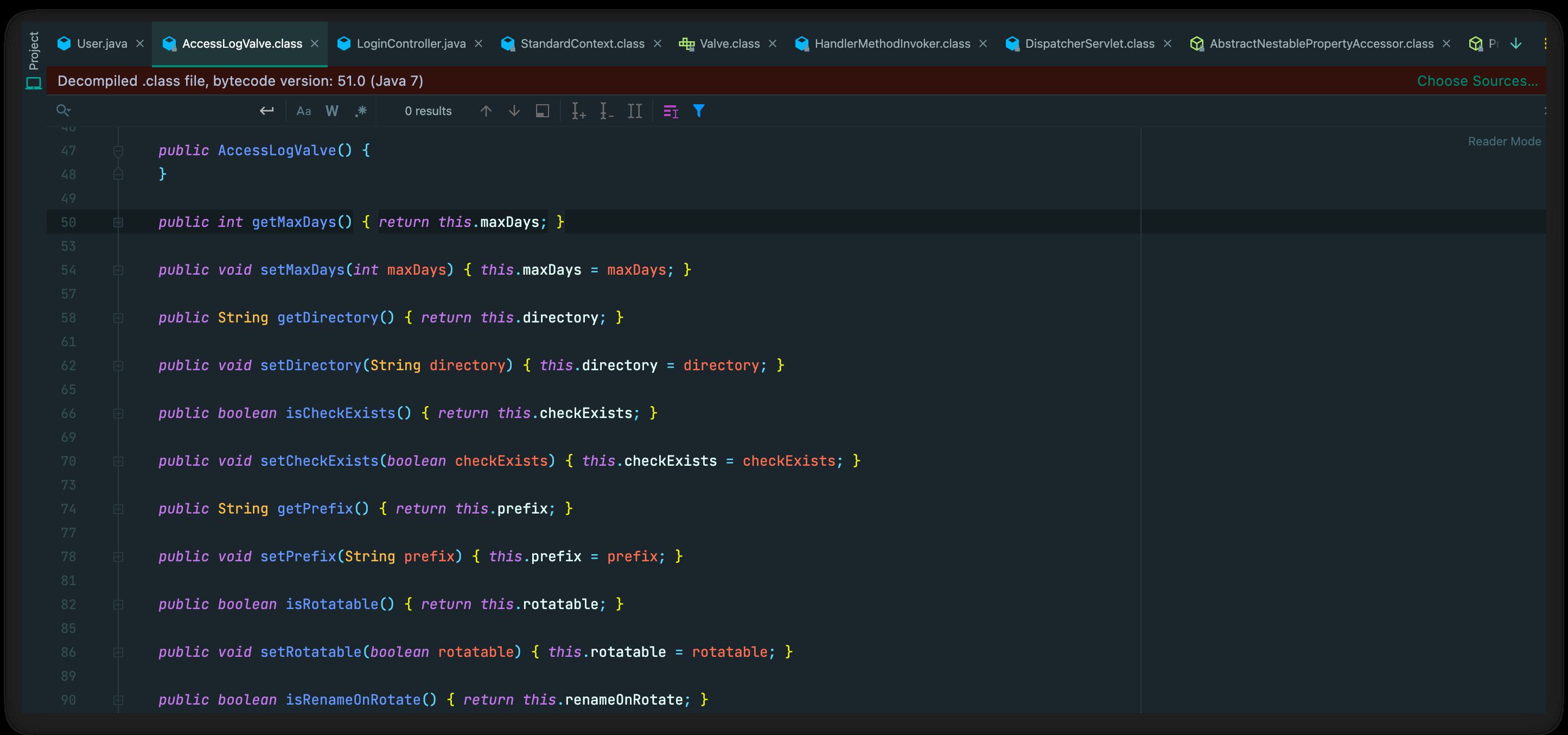Add selection for next occurrence
Screen dimensions: 1568x735
[x=578, y=111]
